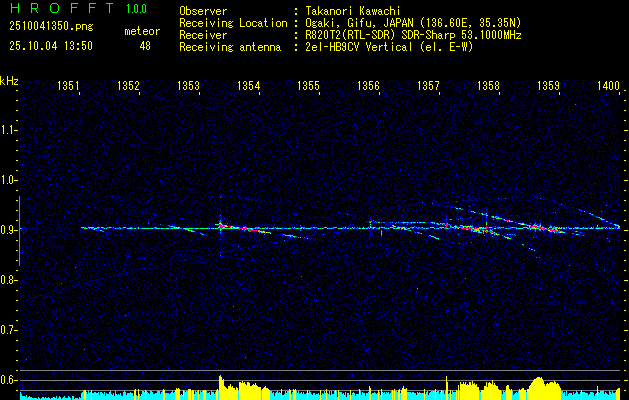
Task: Click the 1400 time axis marker
Action: 608,85
